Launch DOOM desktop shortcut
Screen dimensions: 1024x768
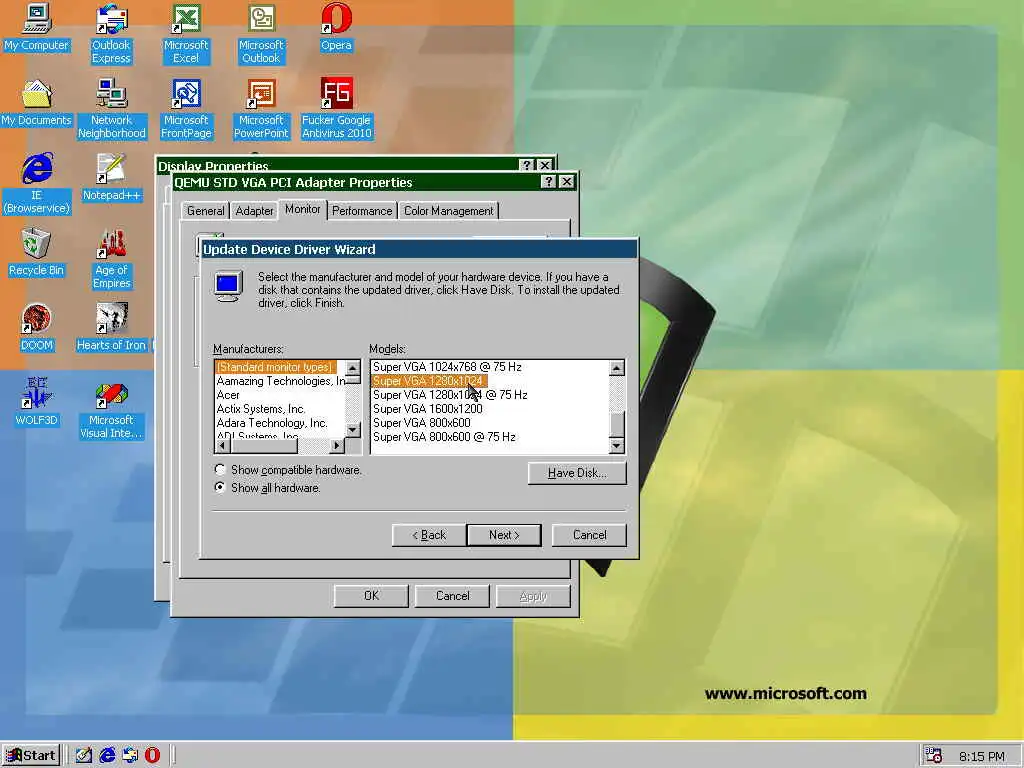[37, 328]
